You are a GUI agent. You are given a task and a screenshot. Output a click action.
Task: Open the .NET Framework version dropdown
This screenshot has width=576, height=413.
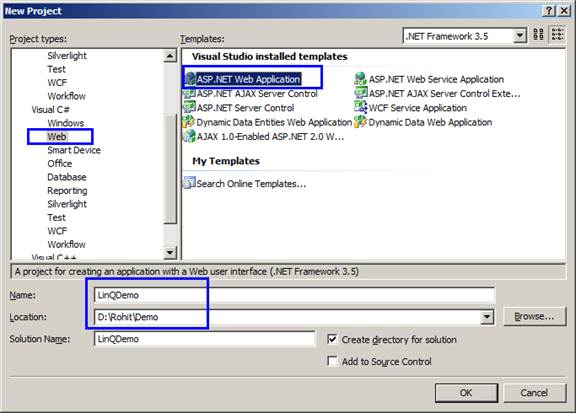pos(519,36)
